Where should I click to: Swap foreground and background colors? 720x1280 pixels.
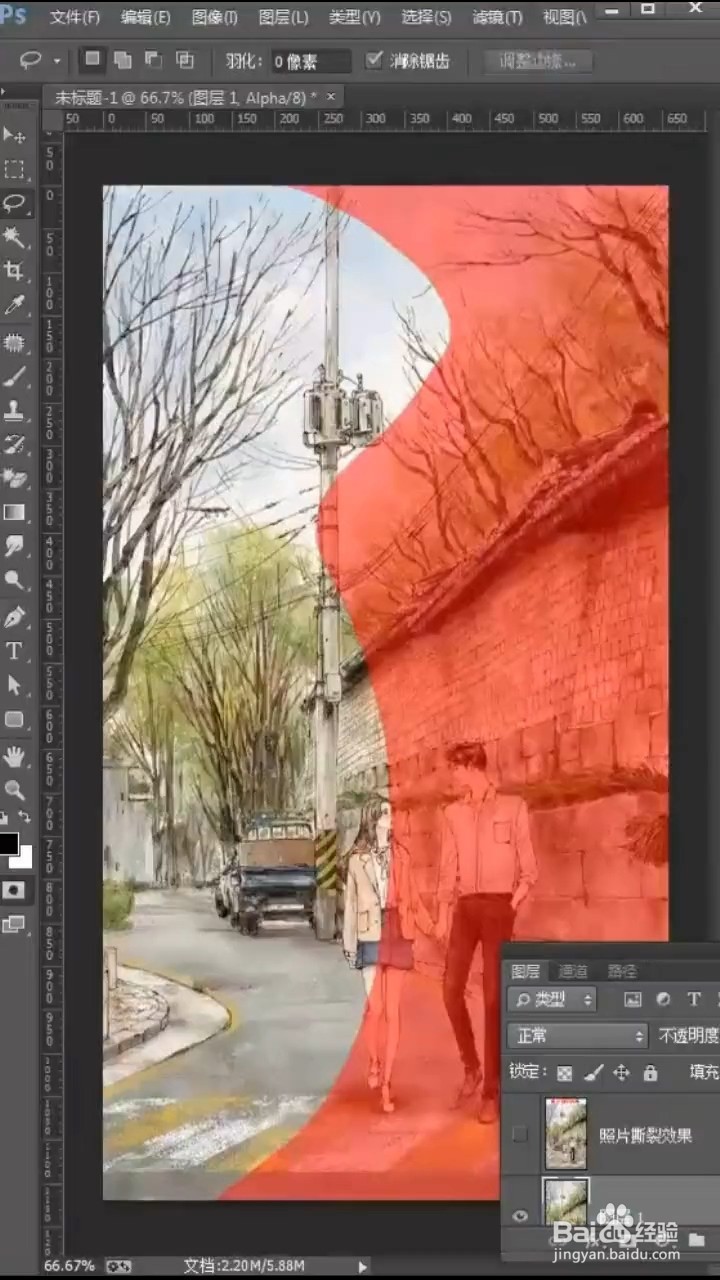[x=24, y=817]
